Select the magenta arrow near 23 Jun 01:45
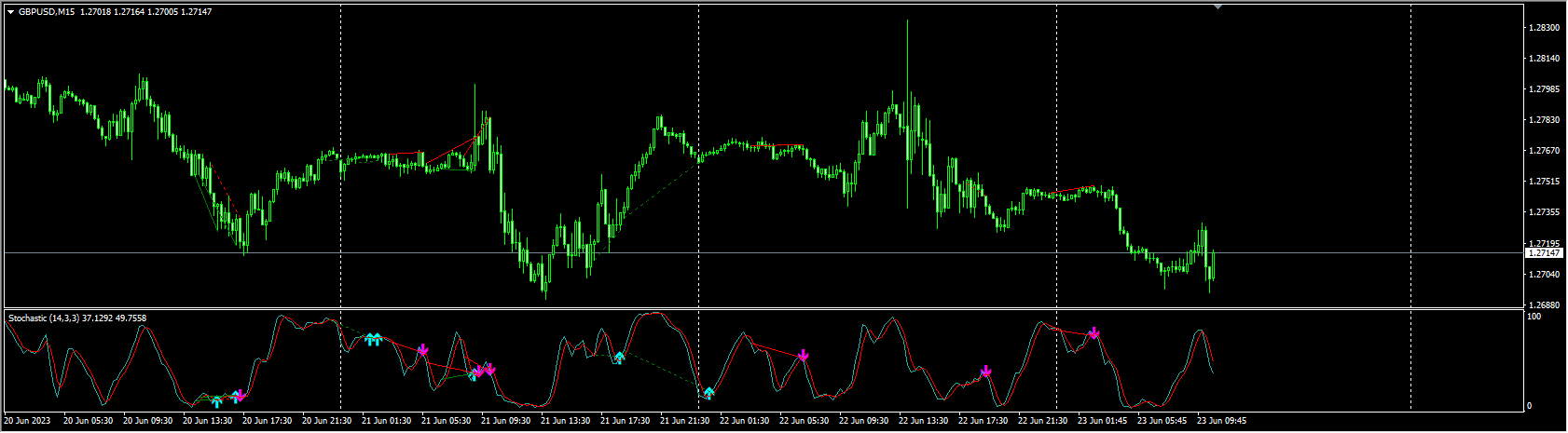 (x=1094, y=332)
